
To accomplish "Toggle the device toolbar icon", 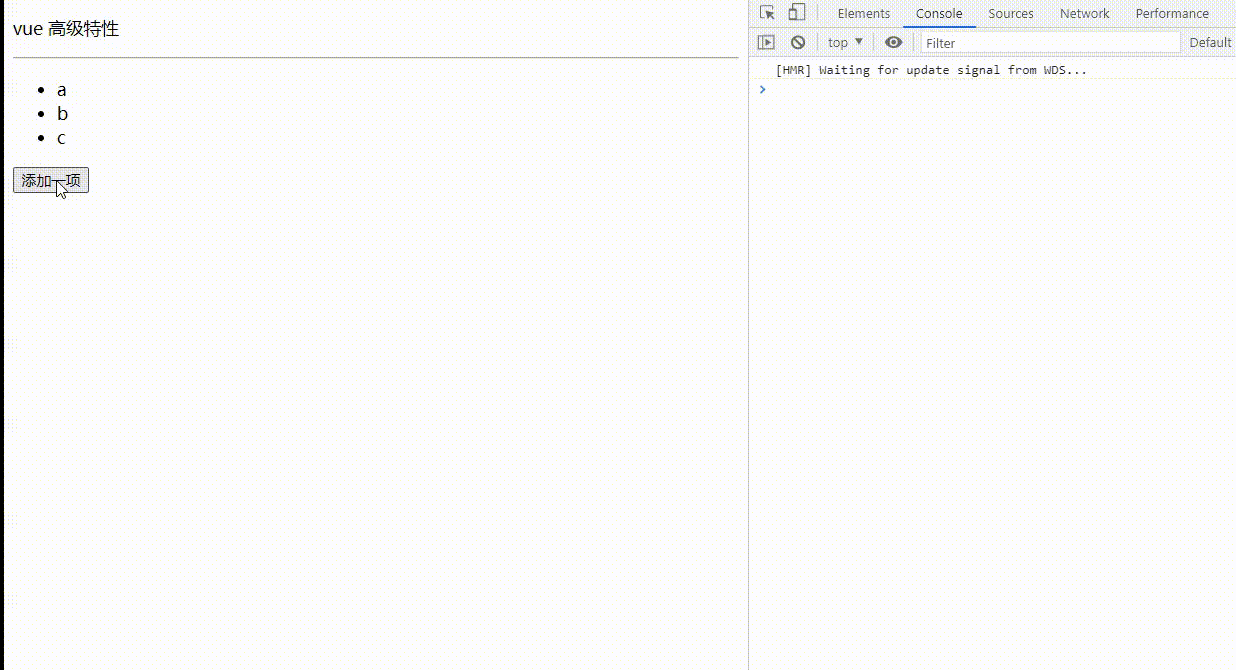I will 797,13.
